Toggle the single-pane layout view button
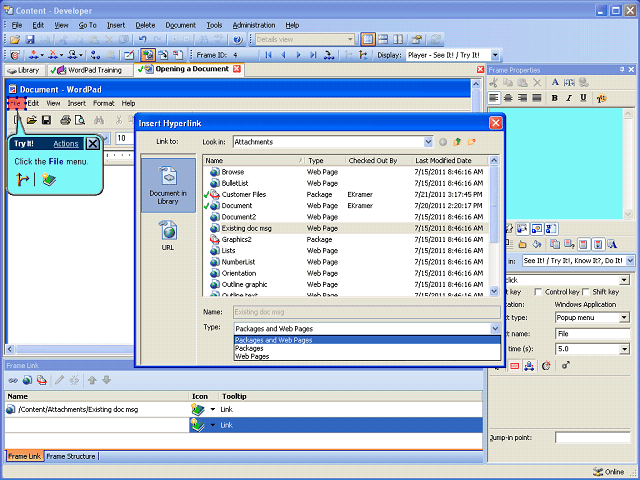Image resolution: width=640 pixels, height=480 pixels. pos(368,40)
